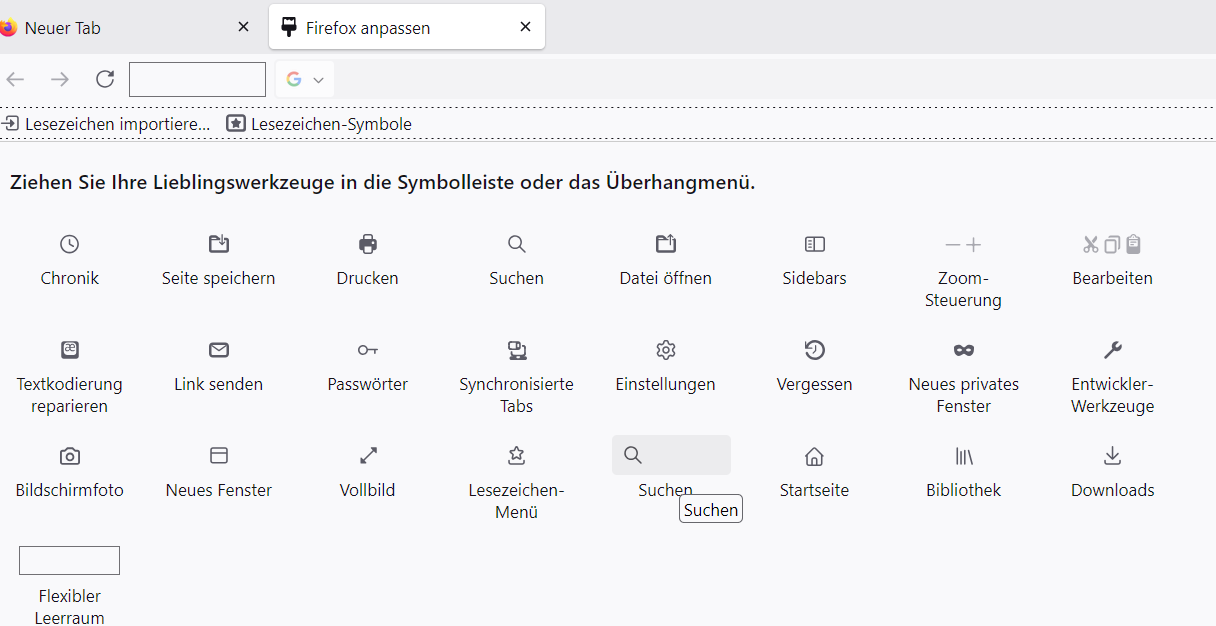Click the Drucken printer icon

368,244
